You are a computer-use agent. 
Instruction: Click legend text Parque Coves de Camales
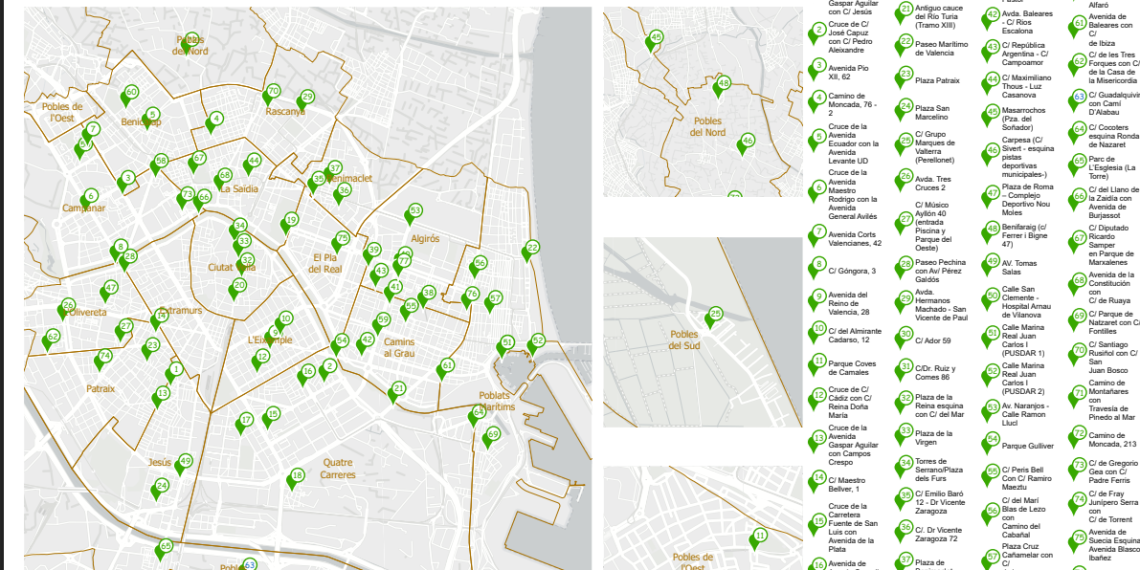[x=852, y=368]
